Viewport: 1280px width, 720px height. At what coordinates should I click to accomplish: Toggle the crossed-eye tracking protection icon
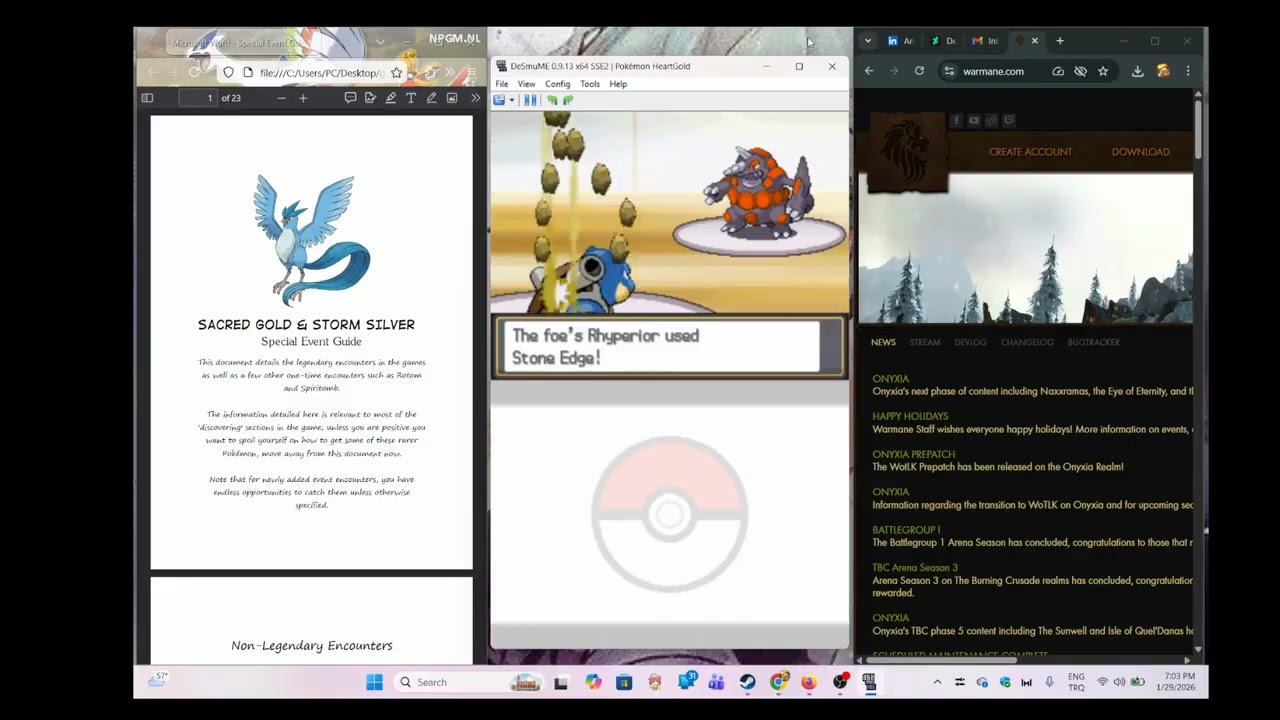coord(1080,71)
